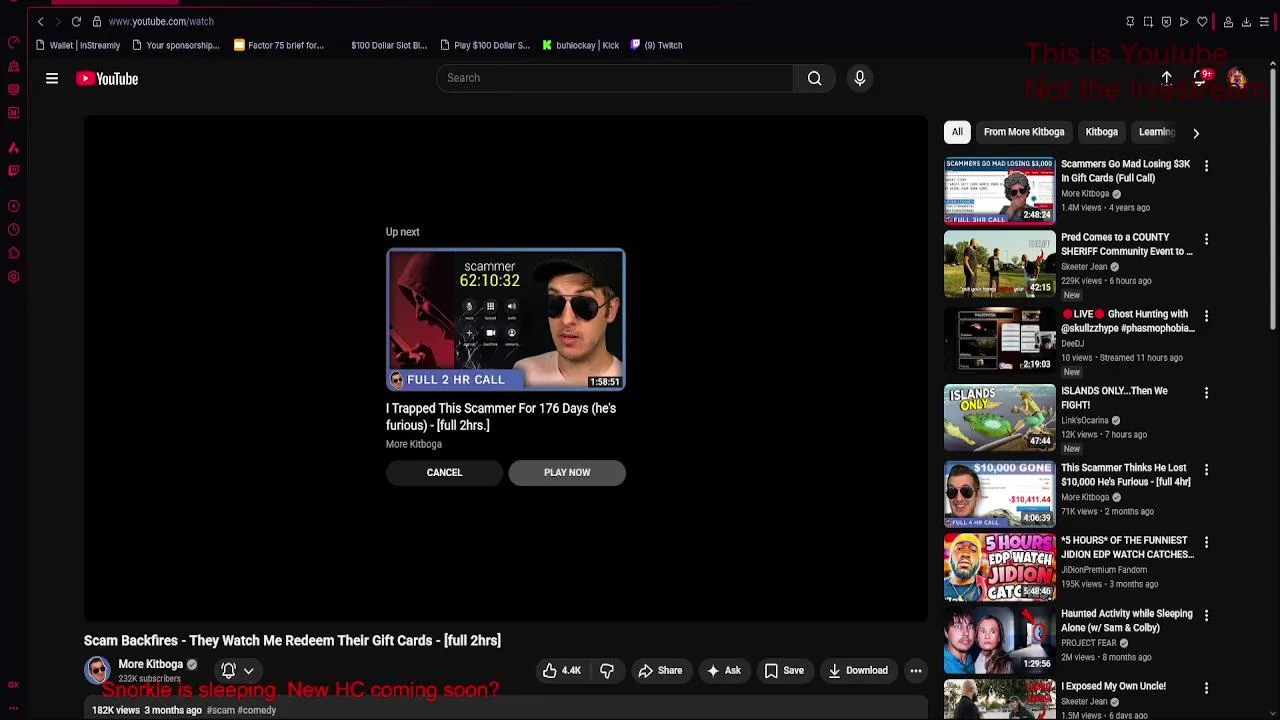This screenshot has width=1280, height=720.
Task: Open the (9) Twitch bookmark
Action: point(657,45)
